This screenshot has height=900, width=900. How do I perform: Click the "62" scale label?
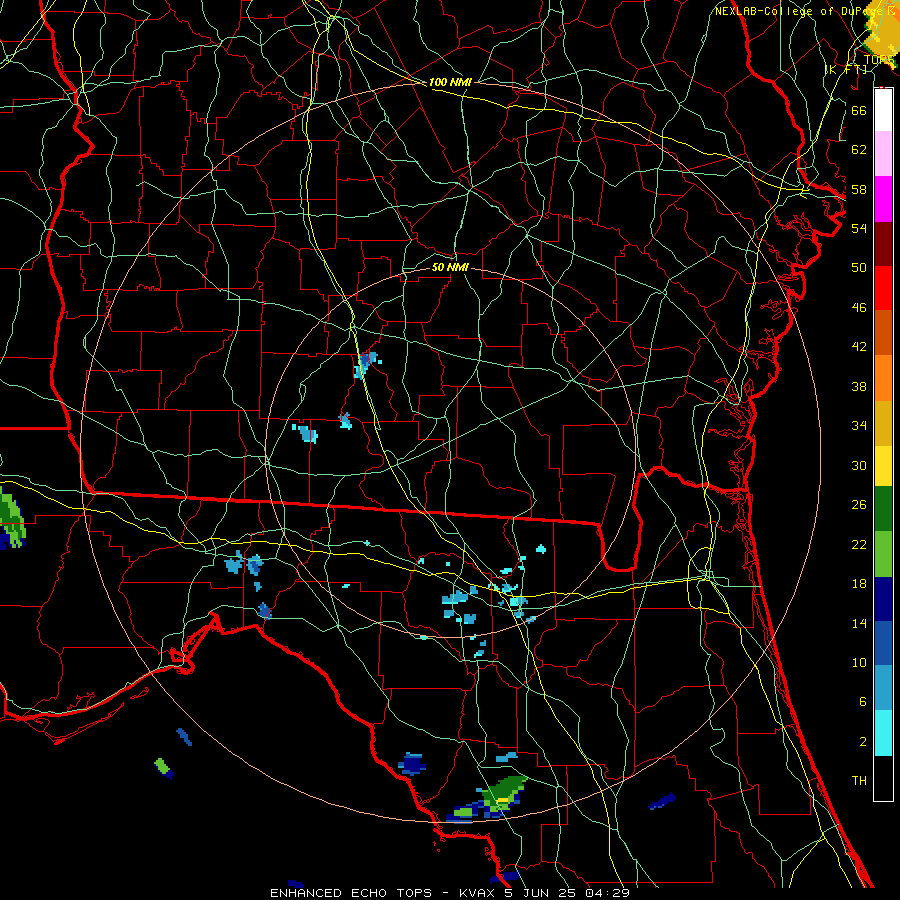859,150
